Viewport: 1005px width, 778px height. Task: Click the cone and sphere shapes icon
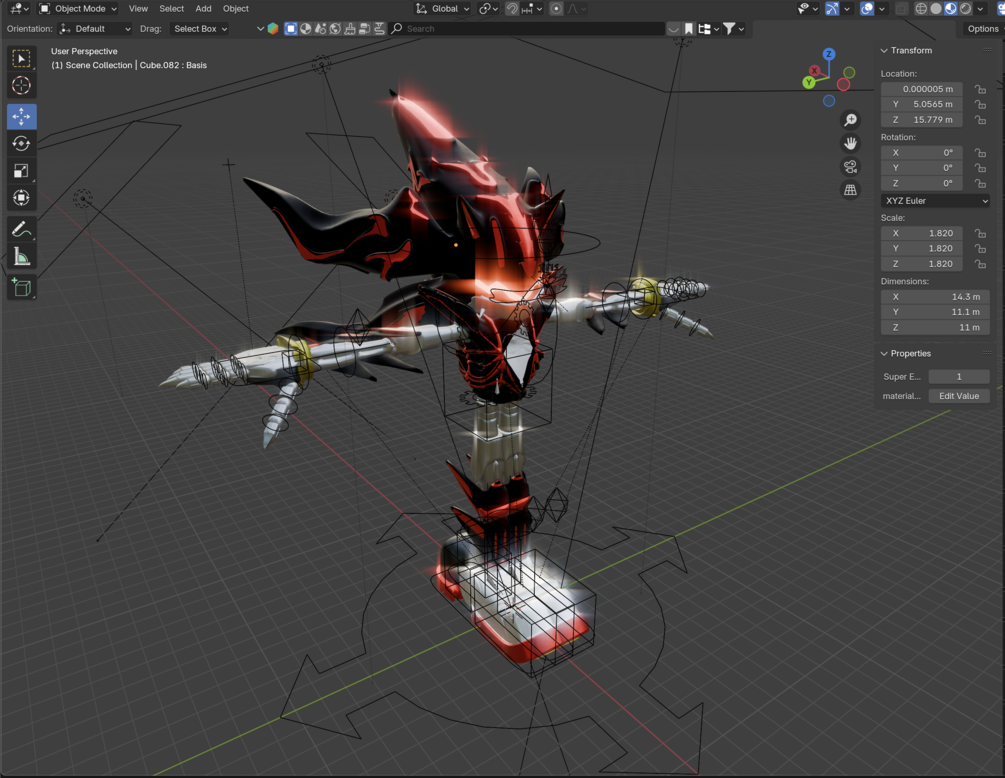[x=320, y=28]
